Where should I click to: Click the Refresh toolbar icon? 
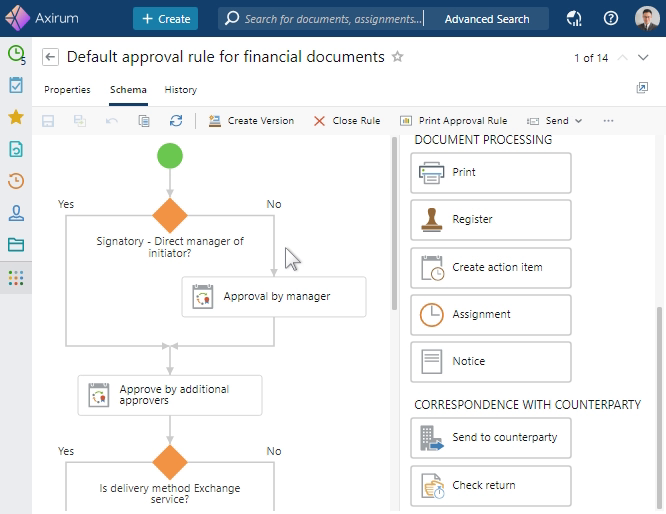(176, 121)
